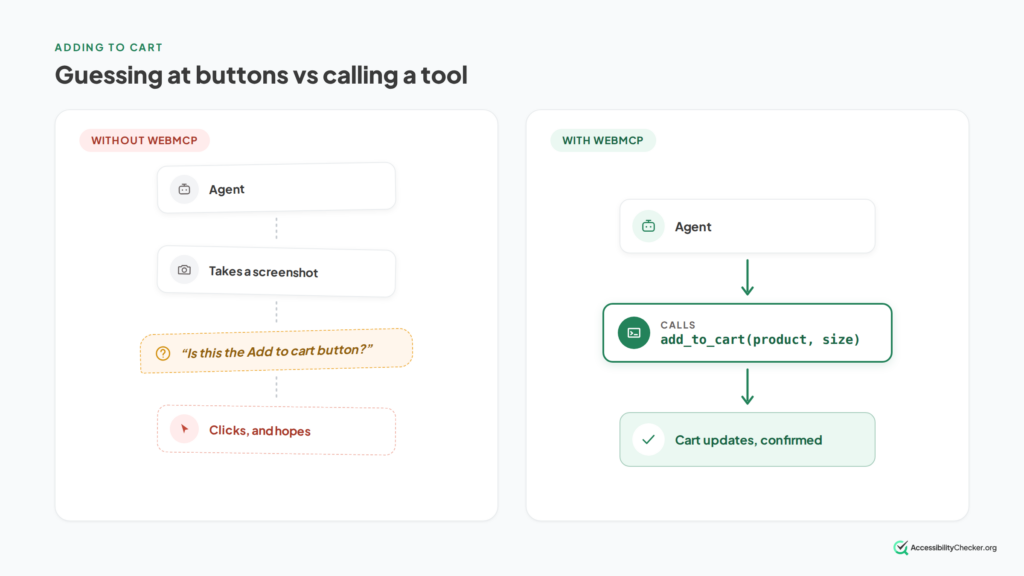Viewport: 1024px width, 576px height.
Task: Select the WITH WEBMCP badge
Action: tap(603, 140)
